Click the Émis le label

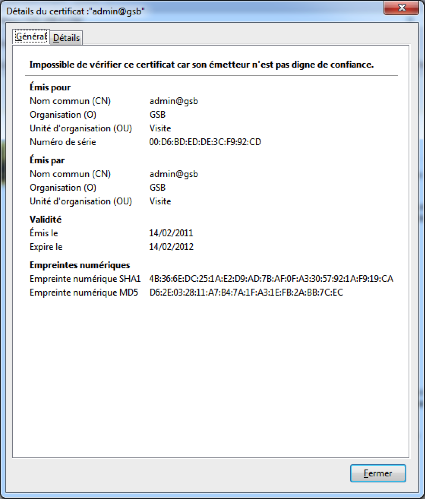44,233
